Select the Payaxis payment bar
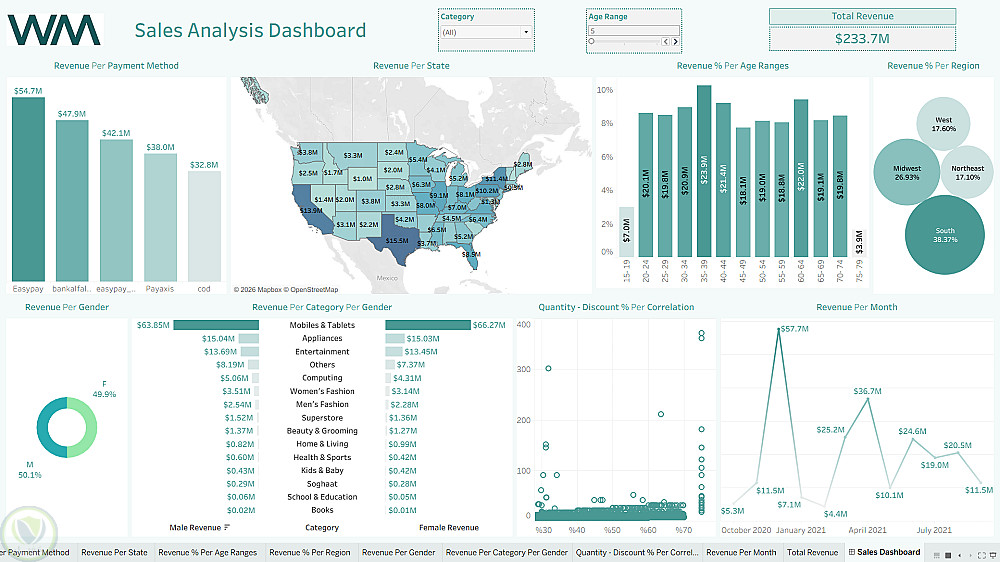The width and height of the screenshot is (1000, 562). point(160,217)
